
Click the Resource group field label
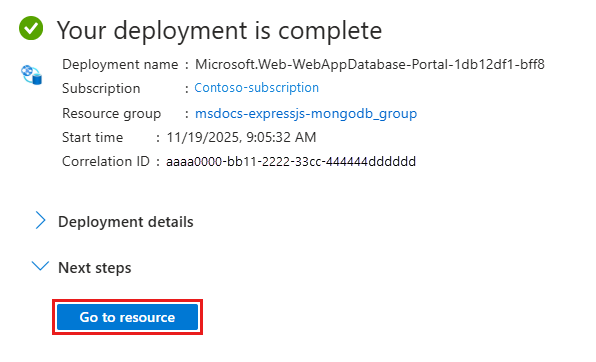coord(111,113)
